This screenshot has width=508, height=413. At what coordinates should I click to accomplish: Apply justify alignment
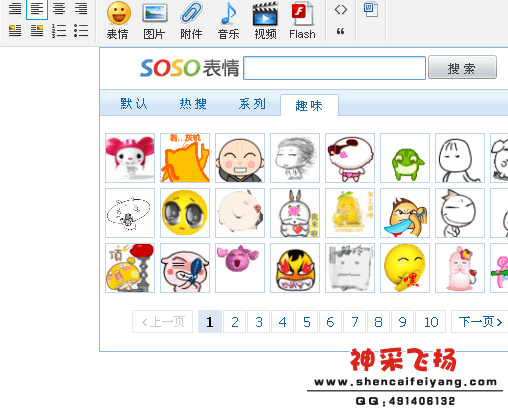click(x=15, y=9)
